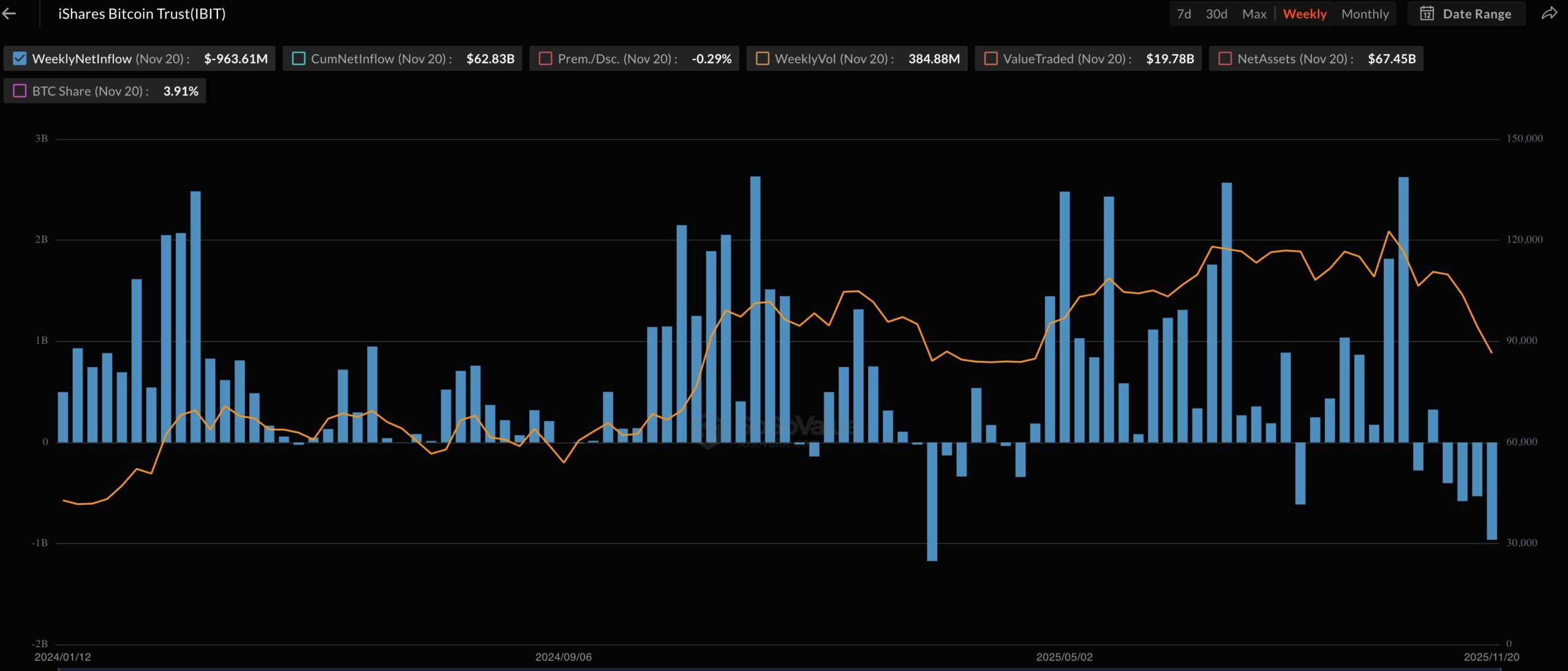The image size is (1568, 671).
Task: Switch to the 30d view
Action: tap(1218, 13)
